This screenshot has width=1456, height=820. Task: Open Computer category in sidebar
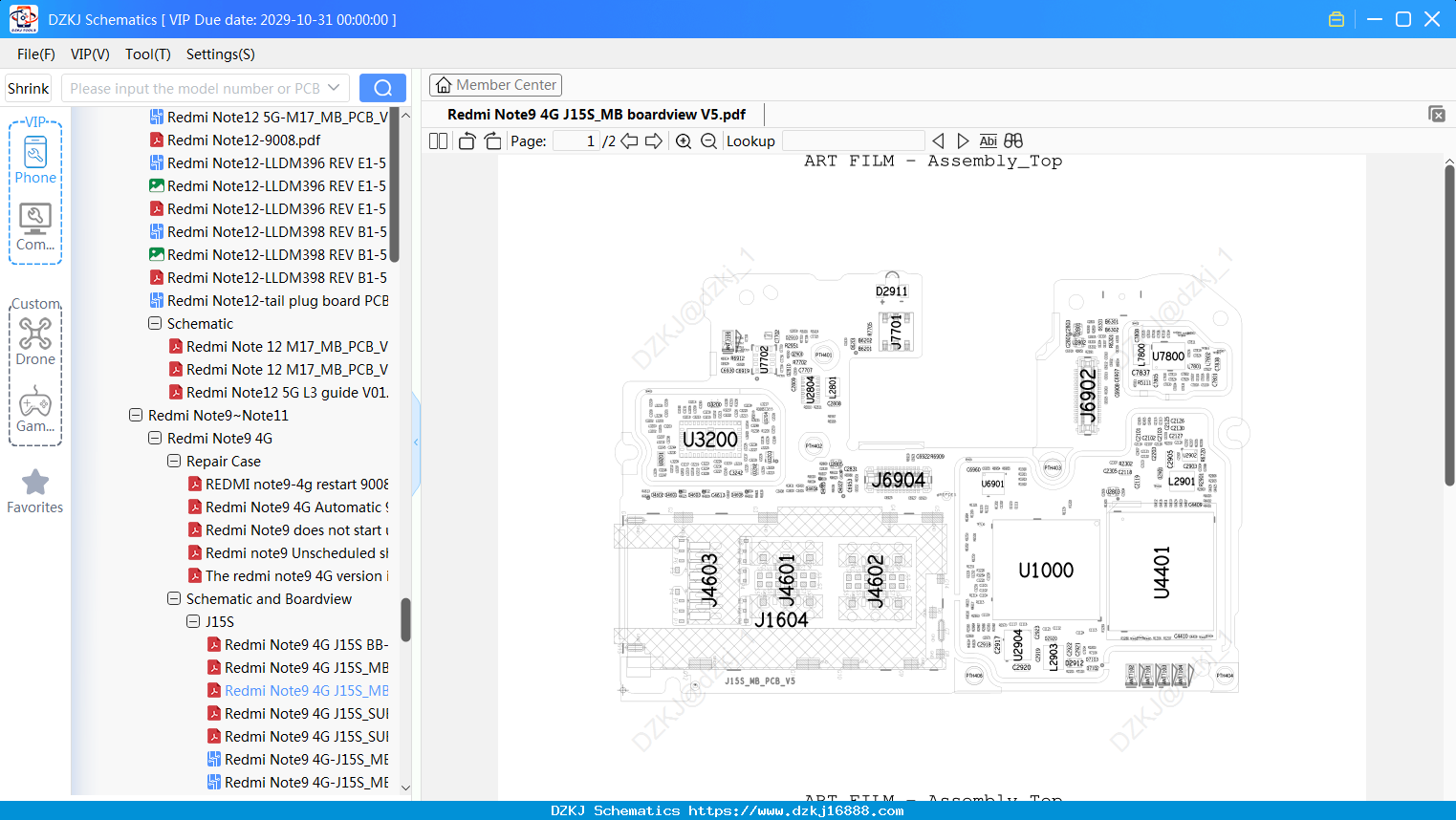pyautogui.click(x=35, y=227)
